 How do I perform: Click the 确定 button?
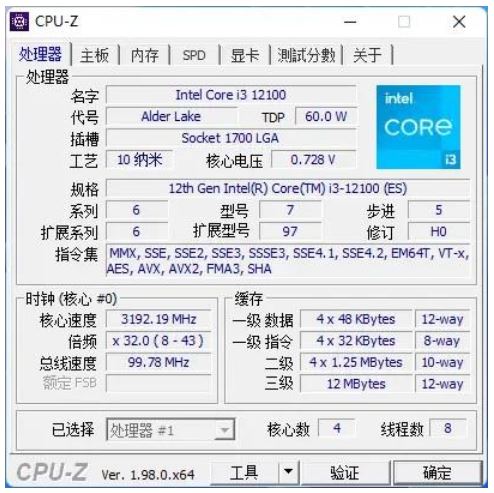coord(437,472)
